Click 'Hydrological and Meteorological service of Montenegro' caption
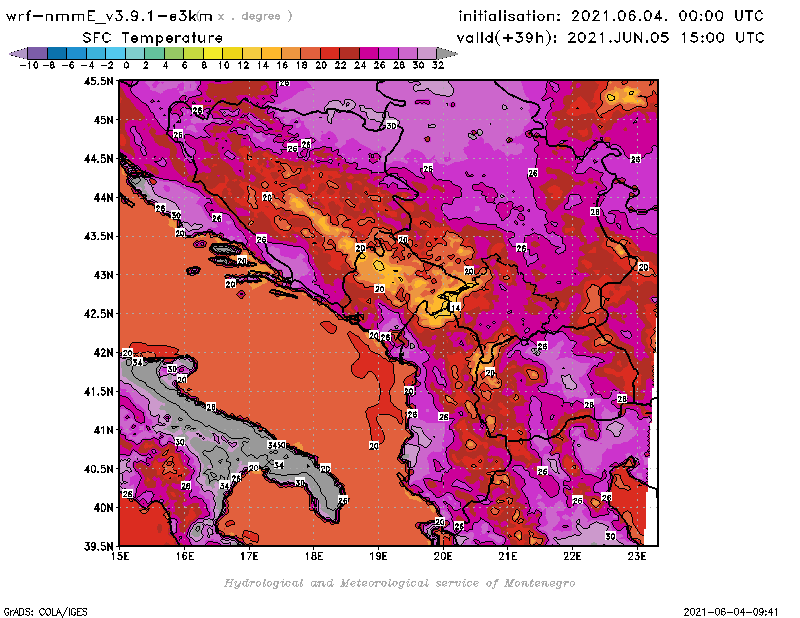800x618 pixels. [x=399, y=583]
